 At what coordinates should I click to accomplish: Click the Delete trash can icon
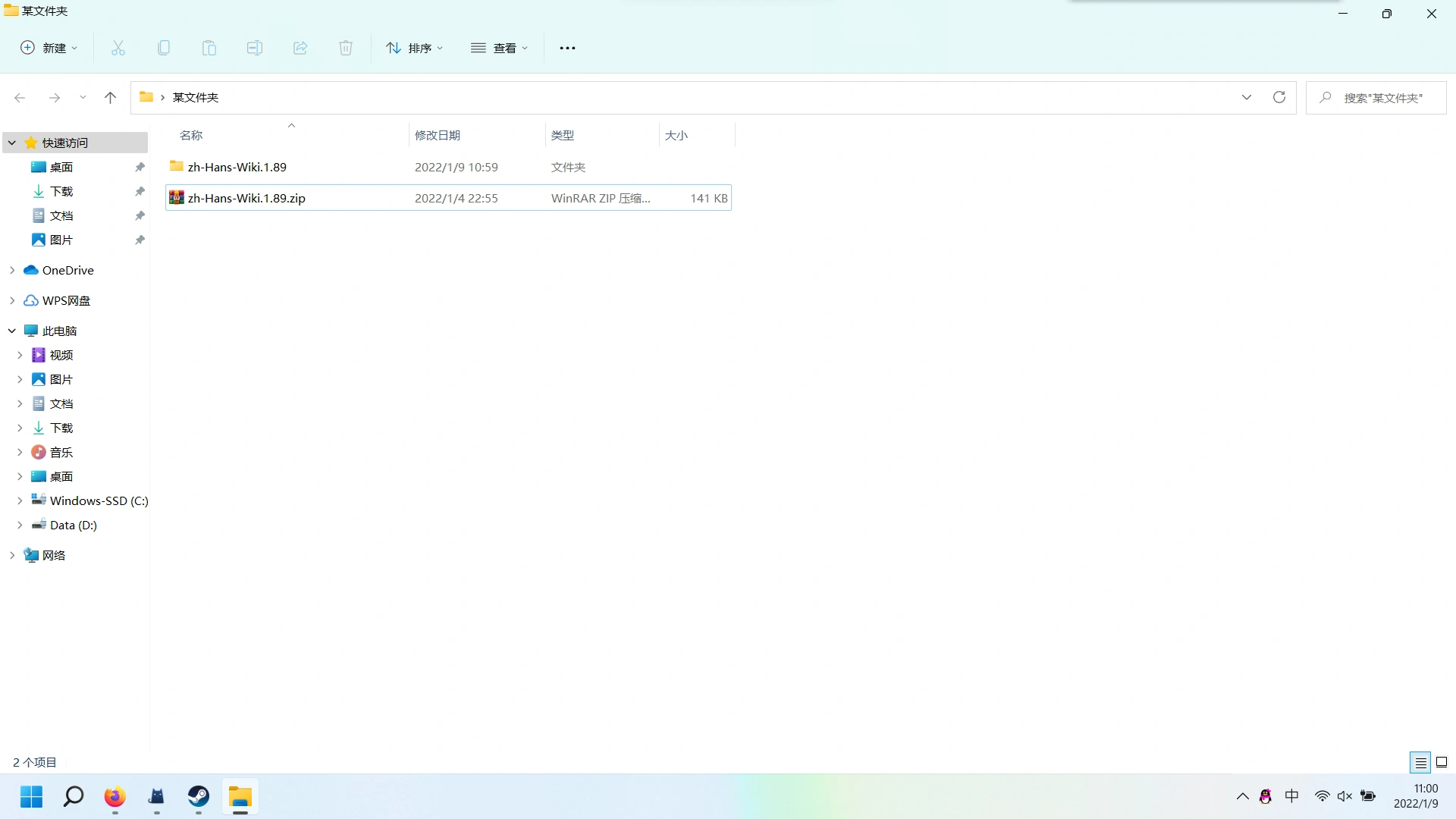346,48
